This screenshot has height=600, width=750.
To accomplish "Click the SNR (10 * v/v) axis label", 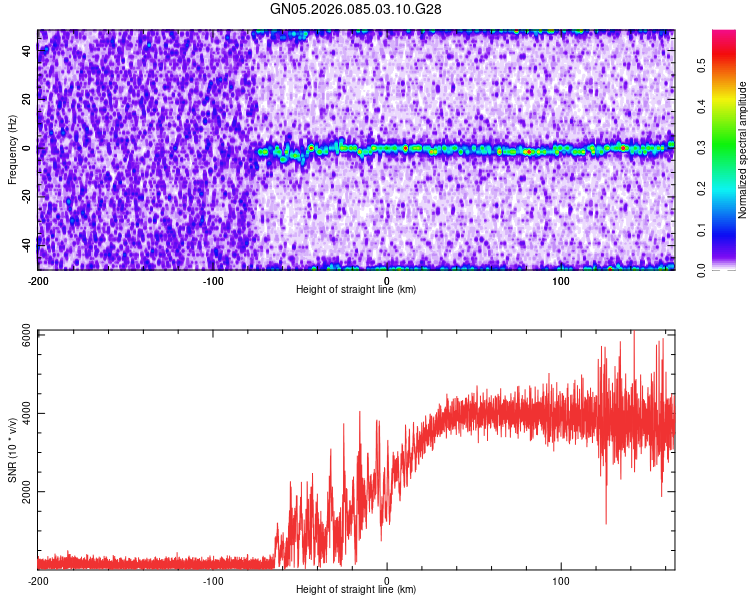I will pyautogui.click(x=12, y=450).
